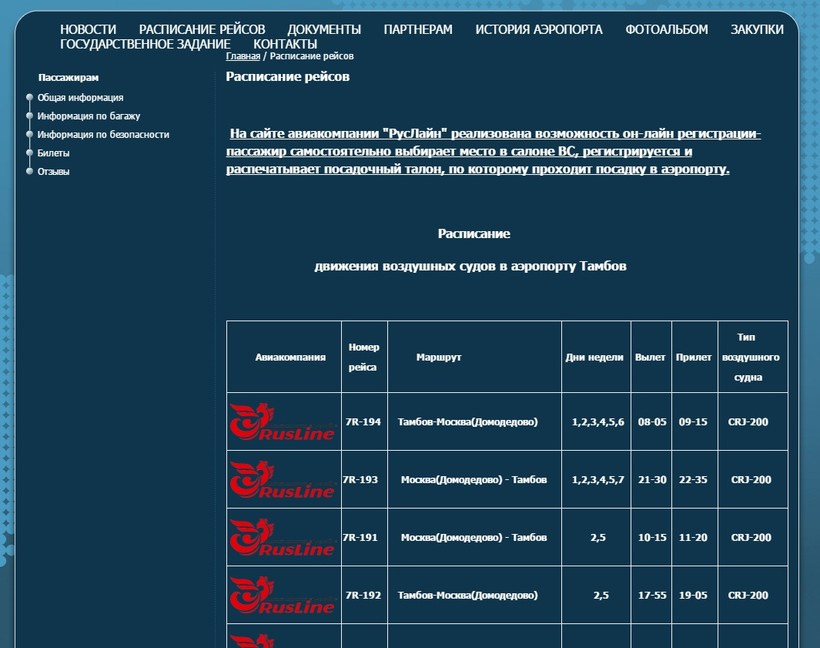Open Информация по багажу link

click(x=88, y=116)
